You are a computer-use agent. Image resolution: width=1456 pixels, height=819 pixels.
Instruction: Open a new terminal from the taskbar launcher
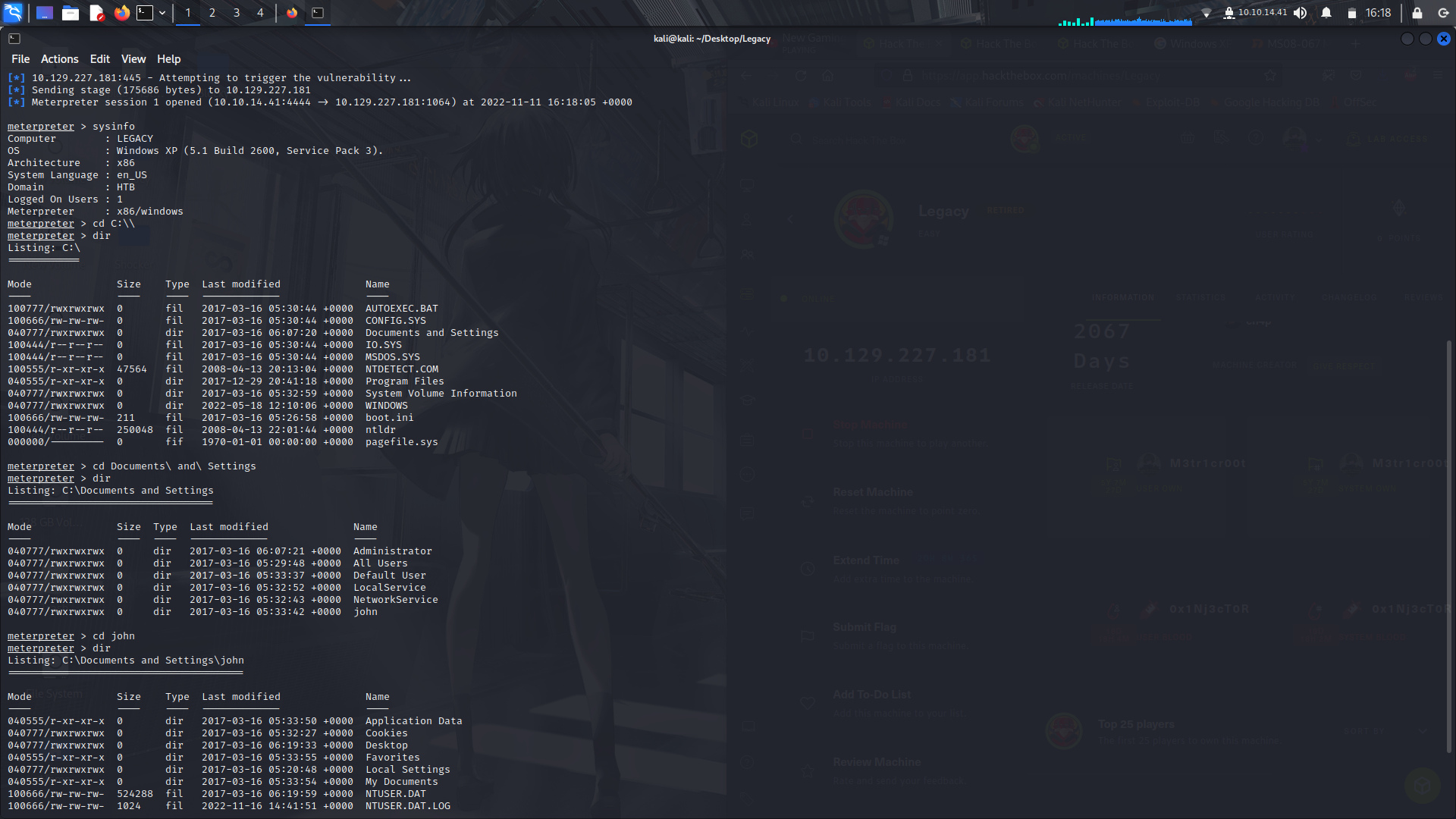pyautogui.click(x=144, y=13)
